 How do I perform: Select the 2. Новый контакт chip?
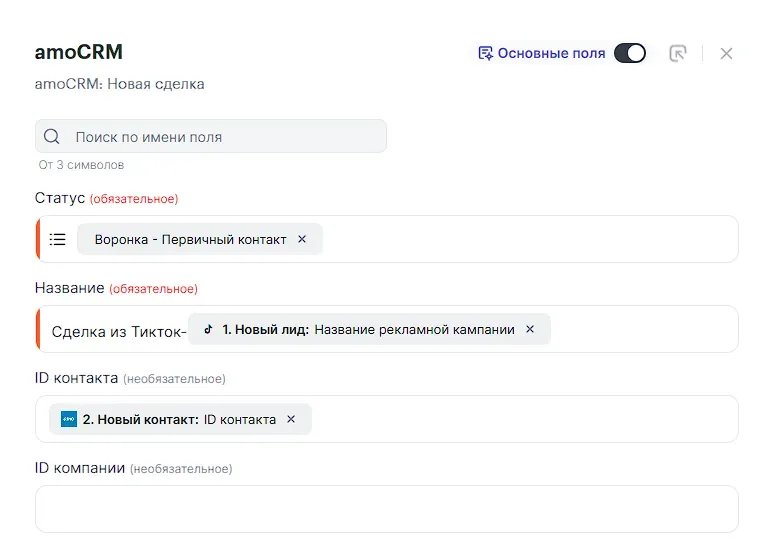point(180,419)
